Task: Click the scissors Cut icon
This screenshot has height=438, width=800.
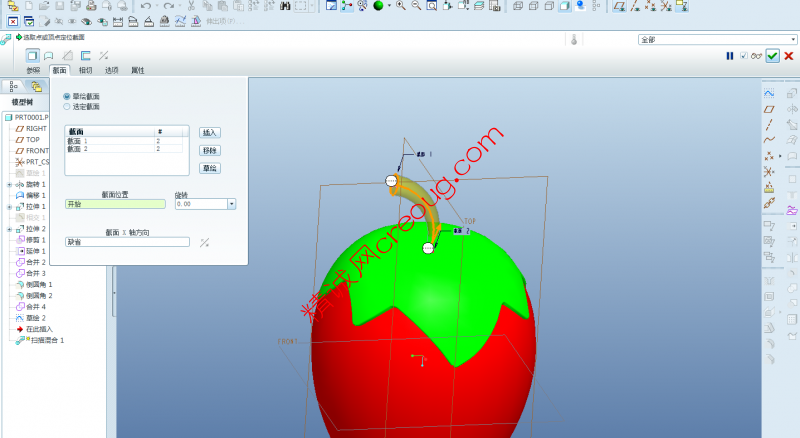Action: point(191,6)
